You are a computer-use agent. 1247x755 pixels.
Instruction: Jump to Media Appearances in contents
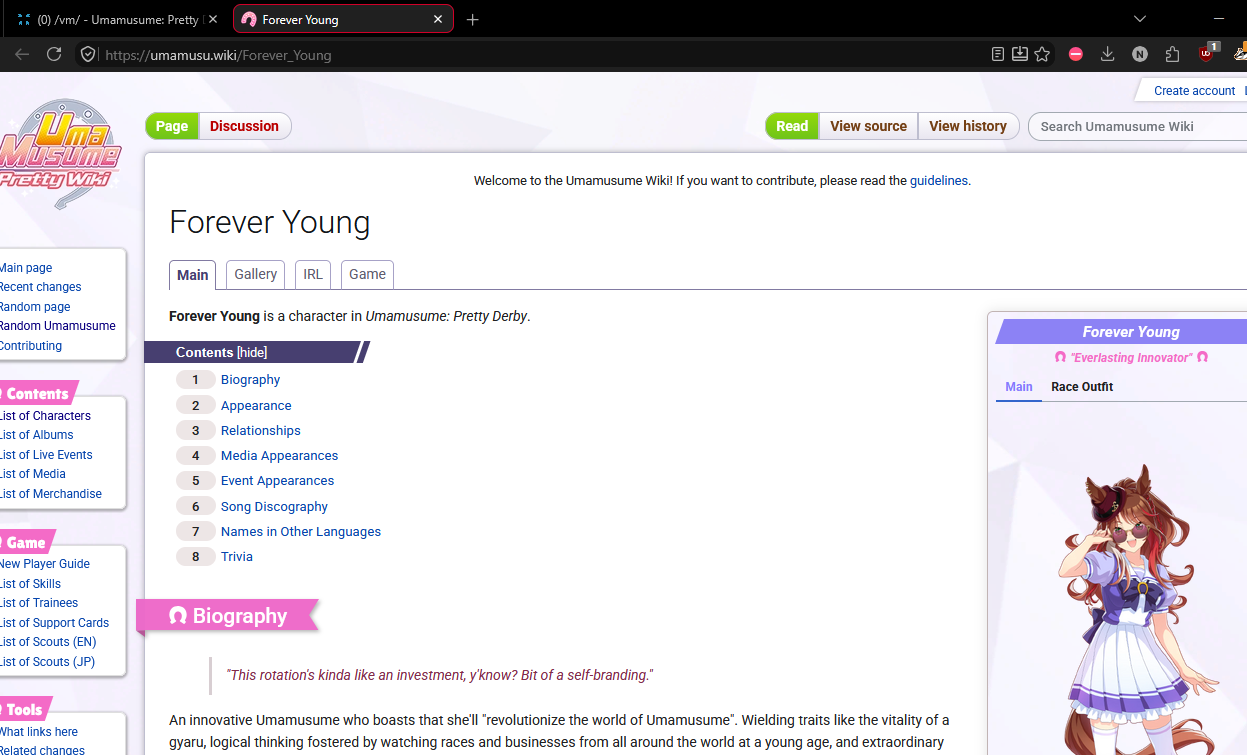click(x=279, y=456)
